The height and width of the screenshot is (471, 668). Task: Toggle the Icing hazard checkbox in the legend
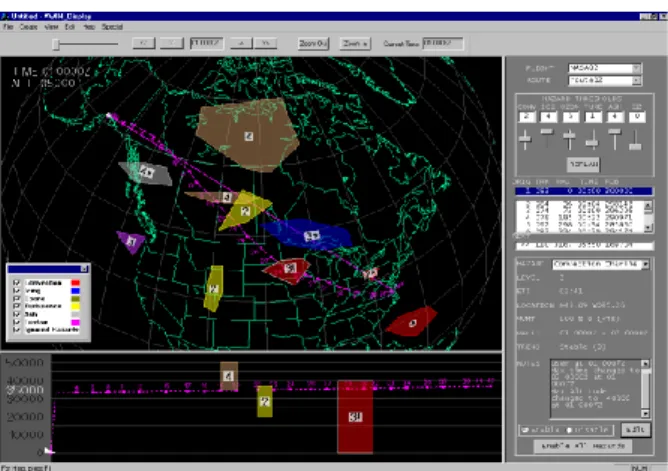click(x=17, y=290)
